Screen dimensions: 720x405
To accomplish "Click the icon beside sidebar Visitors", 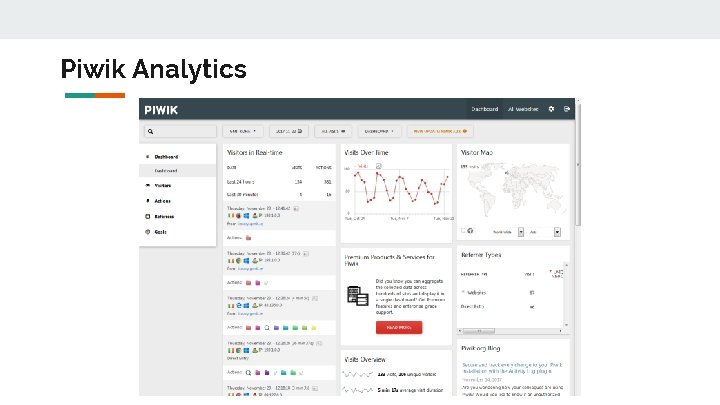I will click(147, 186).
